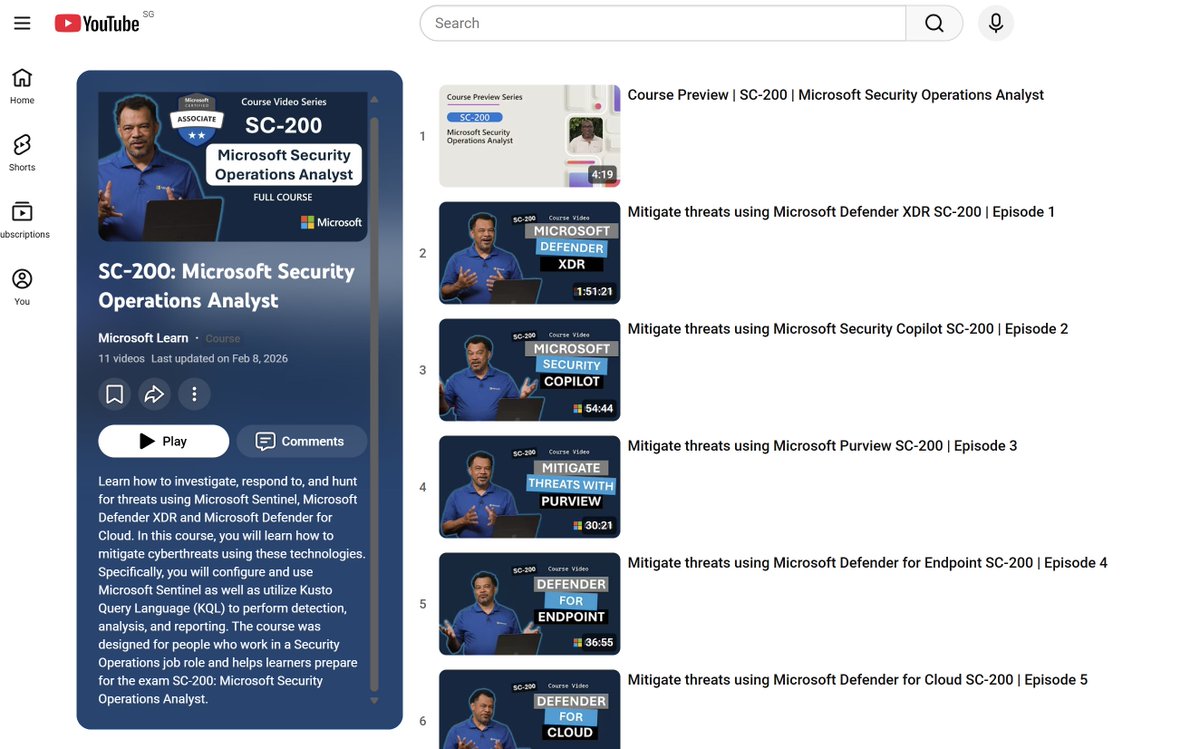Open the hamburger guide menu
1200x749 pixels.
click(x=22, y=23)
